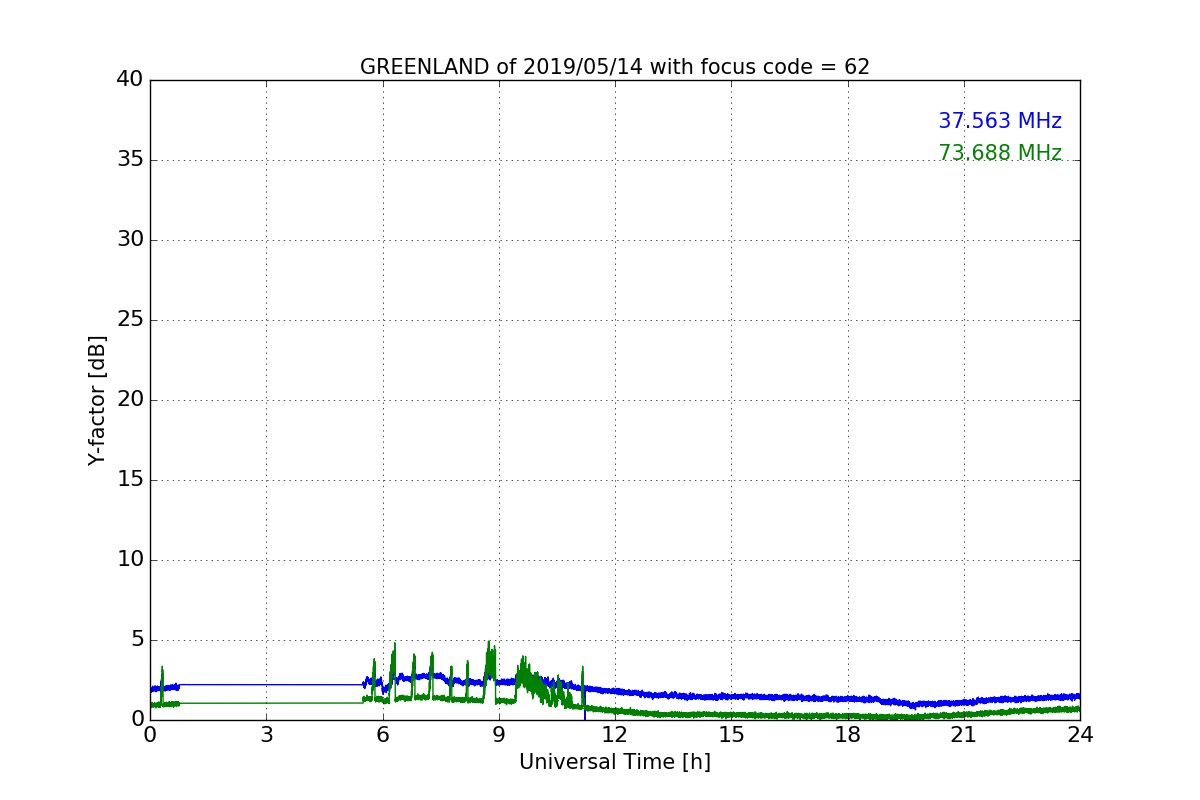This screenshot has height=800, width=1200.
Task: Click the y-axis tick label 10
Action: [130, 560]
